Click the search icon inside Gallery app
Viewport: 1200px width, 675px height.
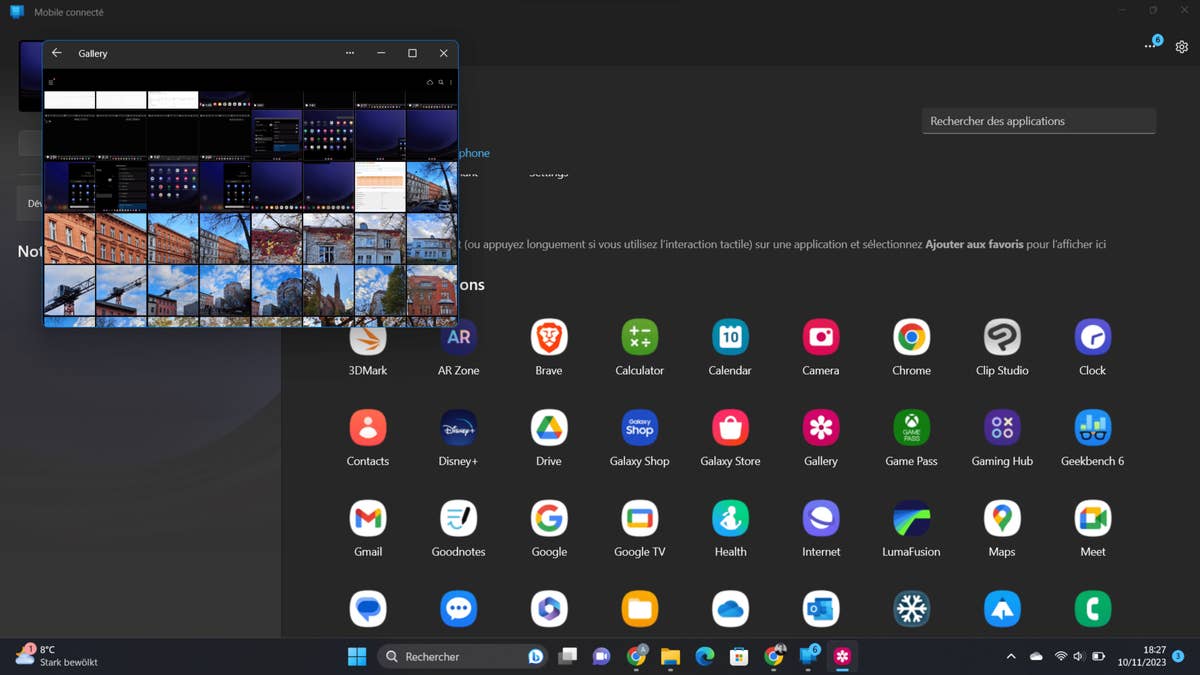441,82
